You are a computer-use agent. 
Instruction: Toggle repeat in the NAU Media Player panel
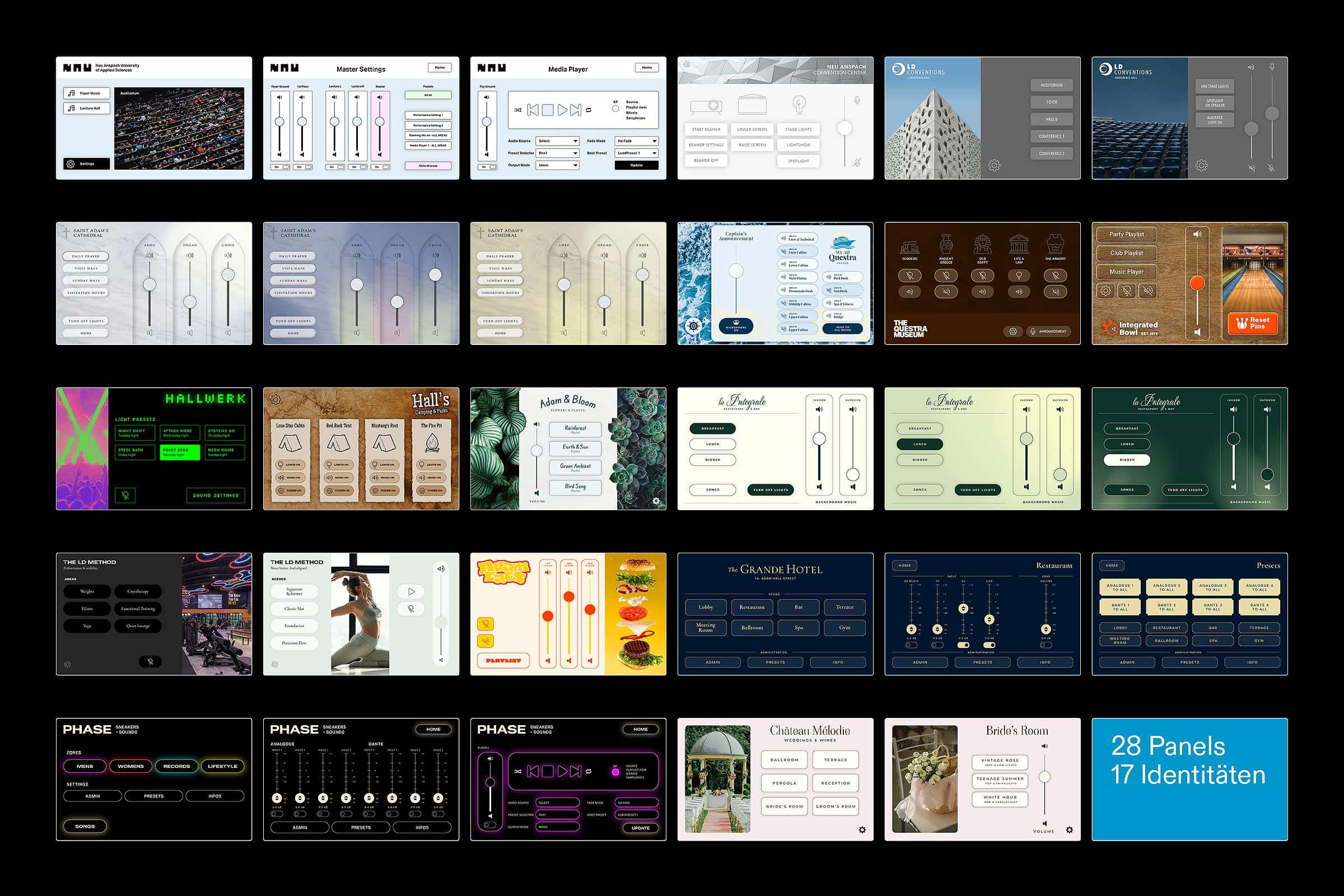(589, 110)
